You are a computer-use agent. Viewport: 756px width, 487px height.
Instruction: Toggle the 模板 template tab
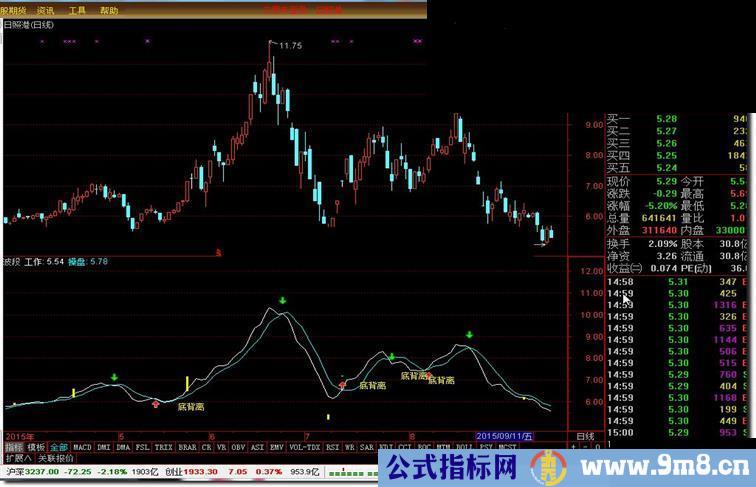pyautogui.click(x=37, y=447)
